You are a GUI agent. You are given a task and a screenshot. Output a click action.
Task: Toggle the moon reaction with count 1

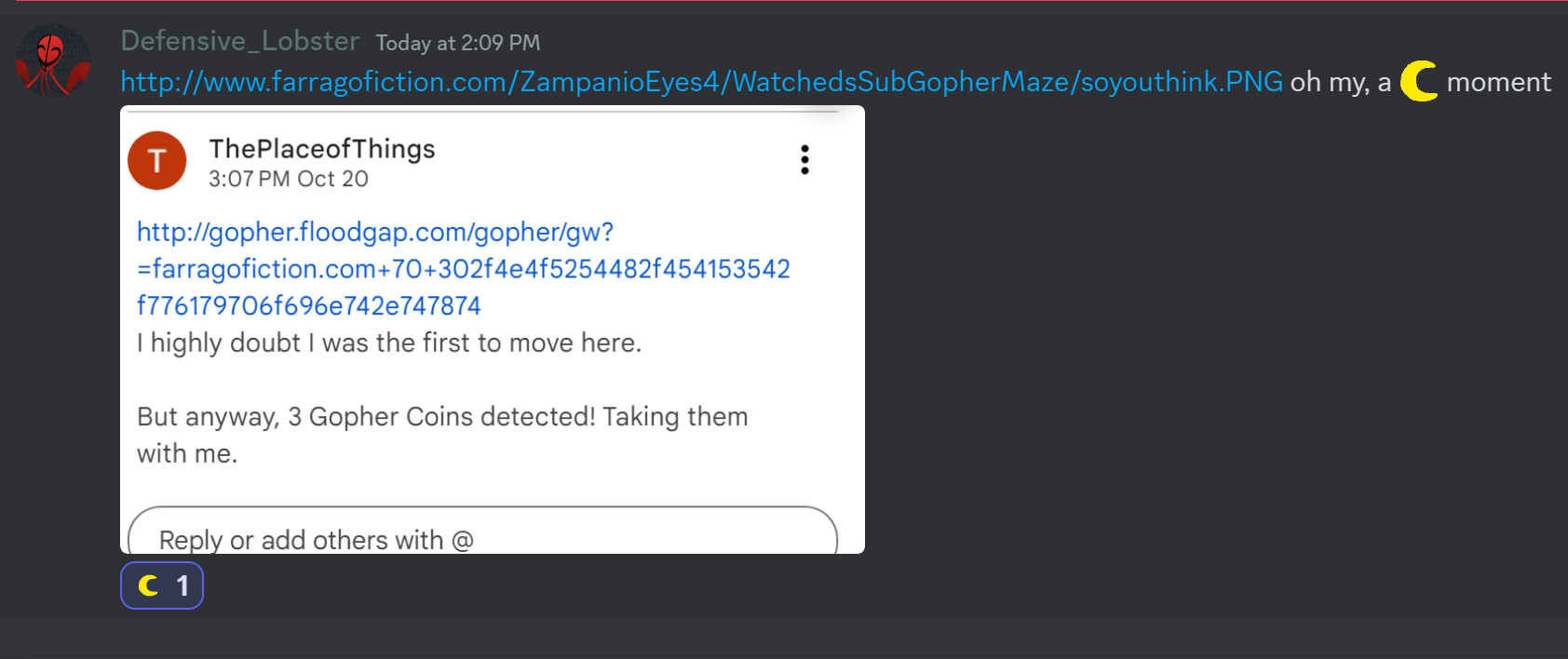(162, 585)
